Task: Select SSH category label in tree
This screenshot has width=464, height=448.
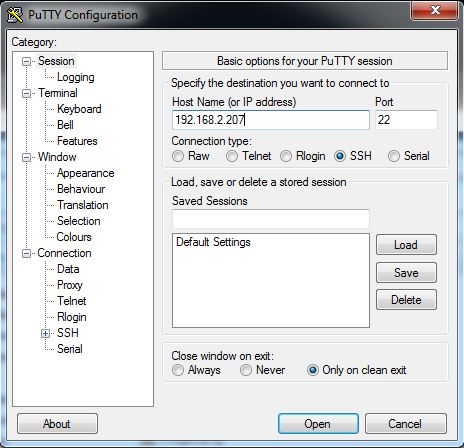Action: click(x=68, y=333)
